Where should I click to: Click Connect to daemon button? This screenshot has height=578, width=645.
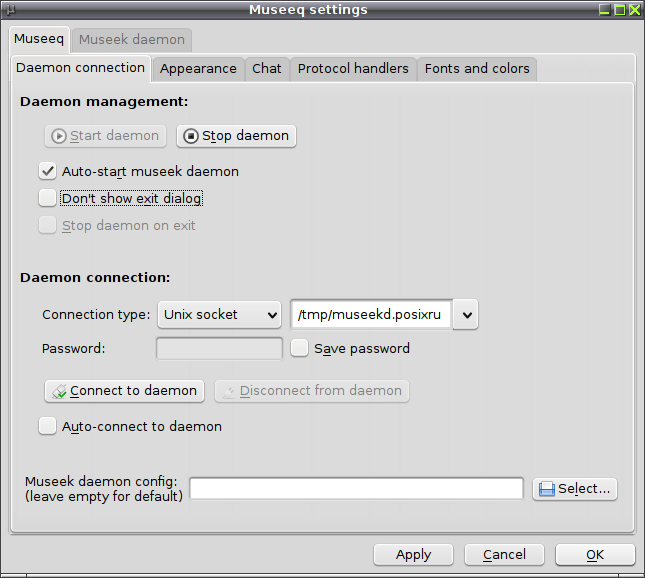click(x=124, y=391)
